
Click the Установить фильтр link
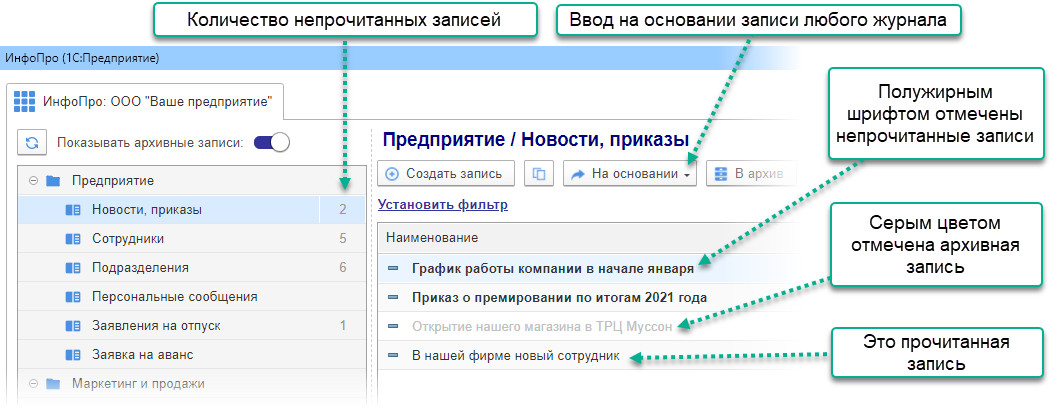click(x=443, y=204)
